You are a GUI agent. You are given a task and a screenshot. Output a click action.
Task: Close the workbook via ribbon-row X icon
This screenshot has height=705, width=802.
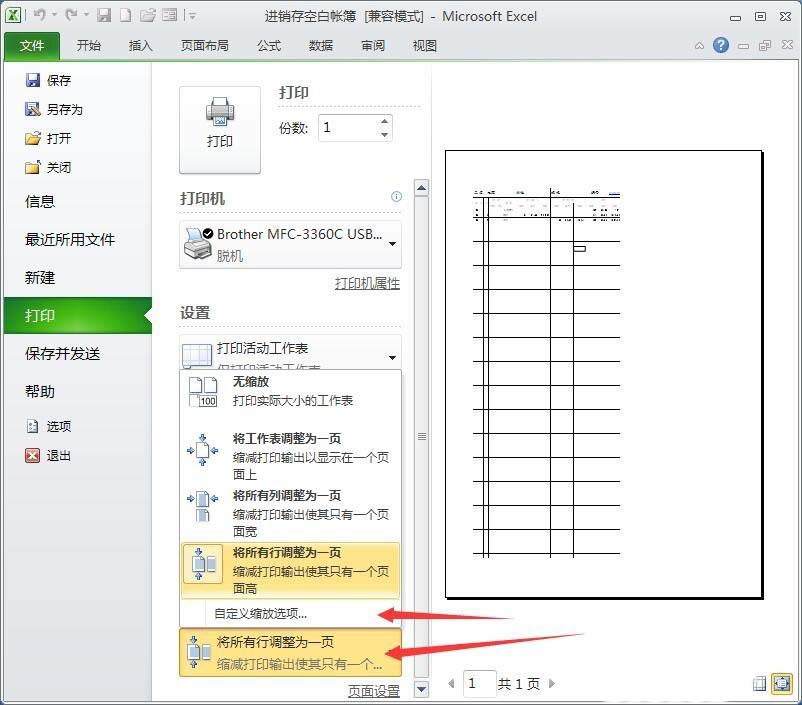(x=787, y=45)
